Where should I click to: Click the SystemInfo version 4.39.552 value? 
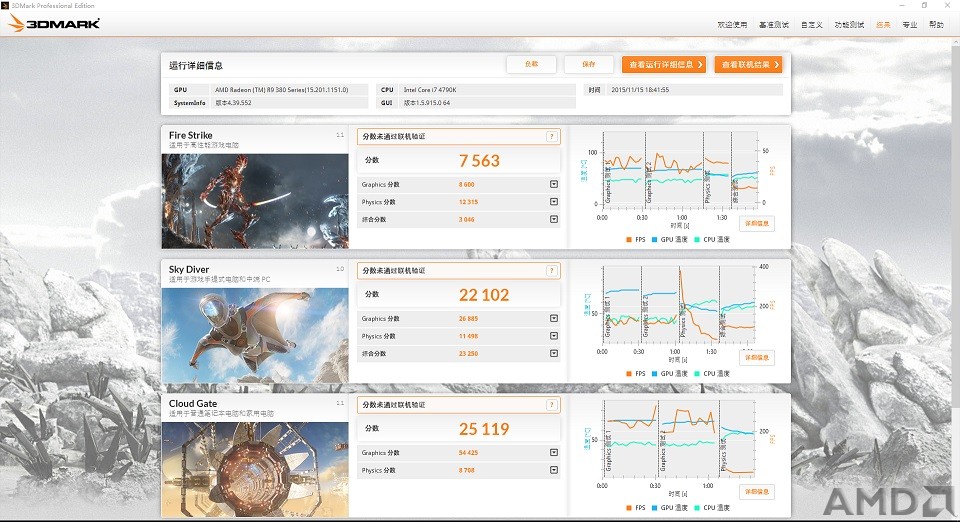pyautogui.click(x=233, y=103)
